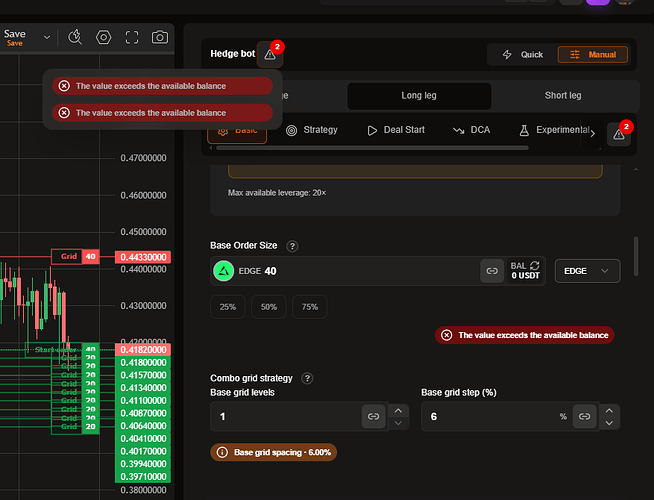This screenshot has width=654, height=500.
Task: Select the Long leg tab
Action: click(419, 95)
